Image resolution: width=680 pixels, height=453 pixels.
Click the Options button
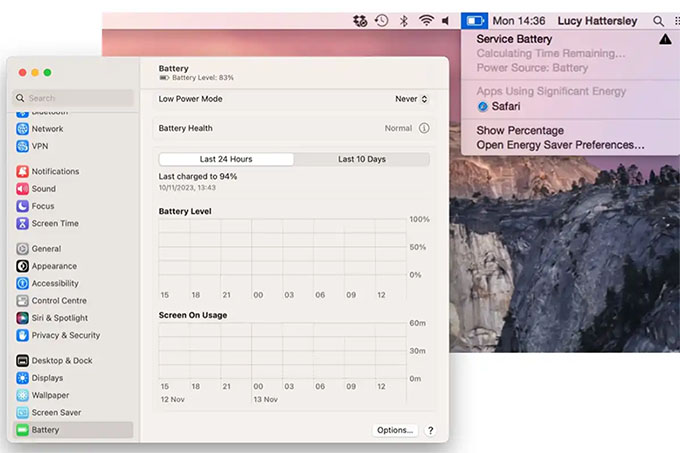394,430
